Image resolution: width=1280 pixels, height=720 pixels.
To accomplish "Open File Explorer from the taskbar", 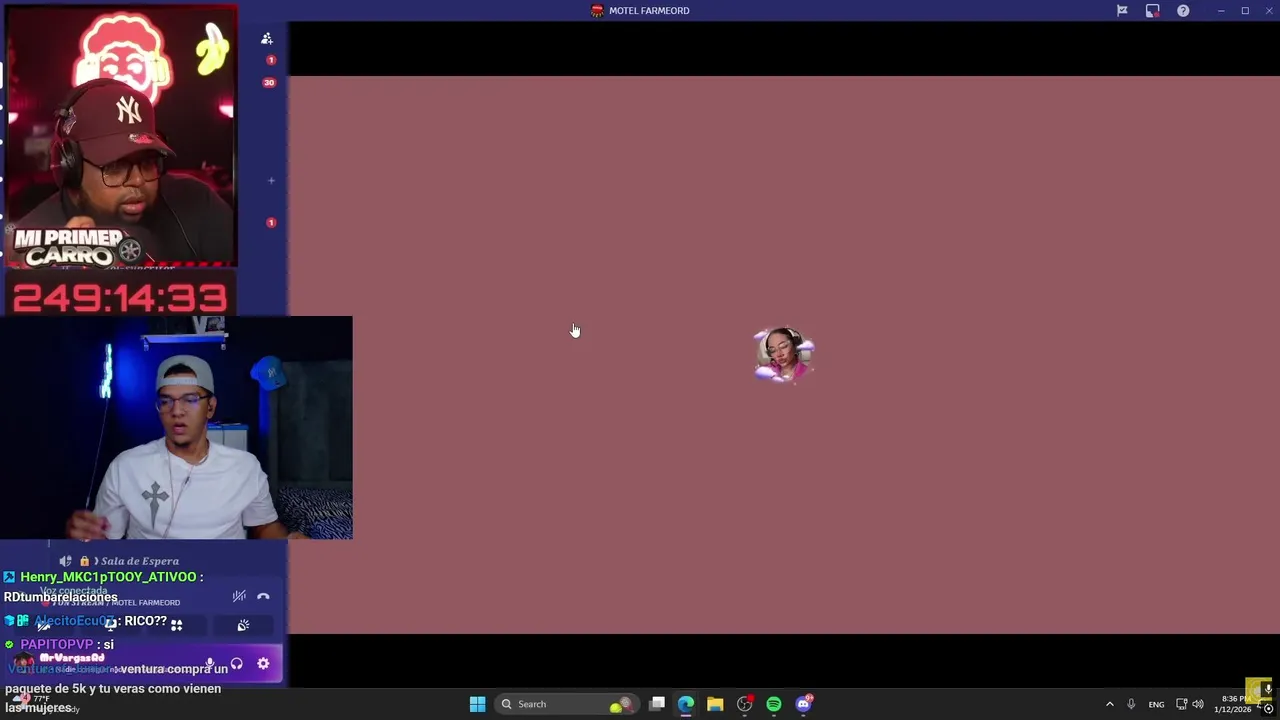I will (x=714, y=704).
